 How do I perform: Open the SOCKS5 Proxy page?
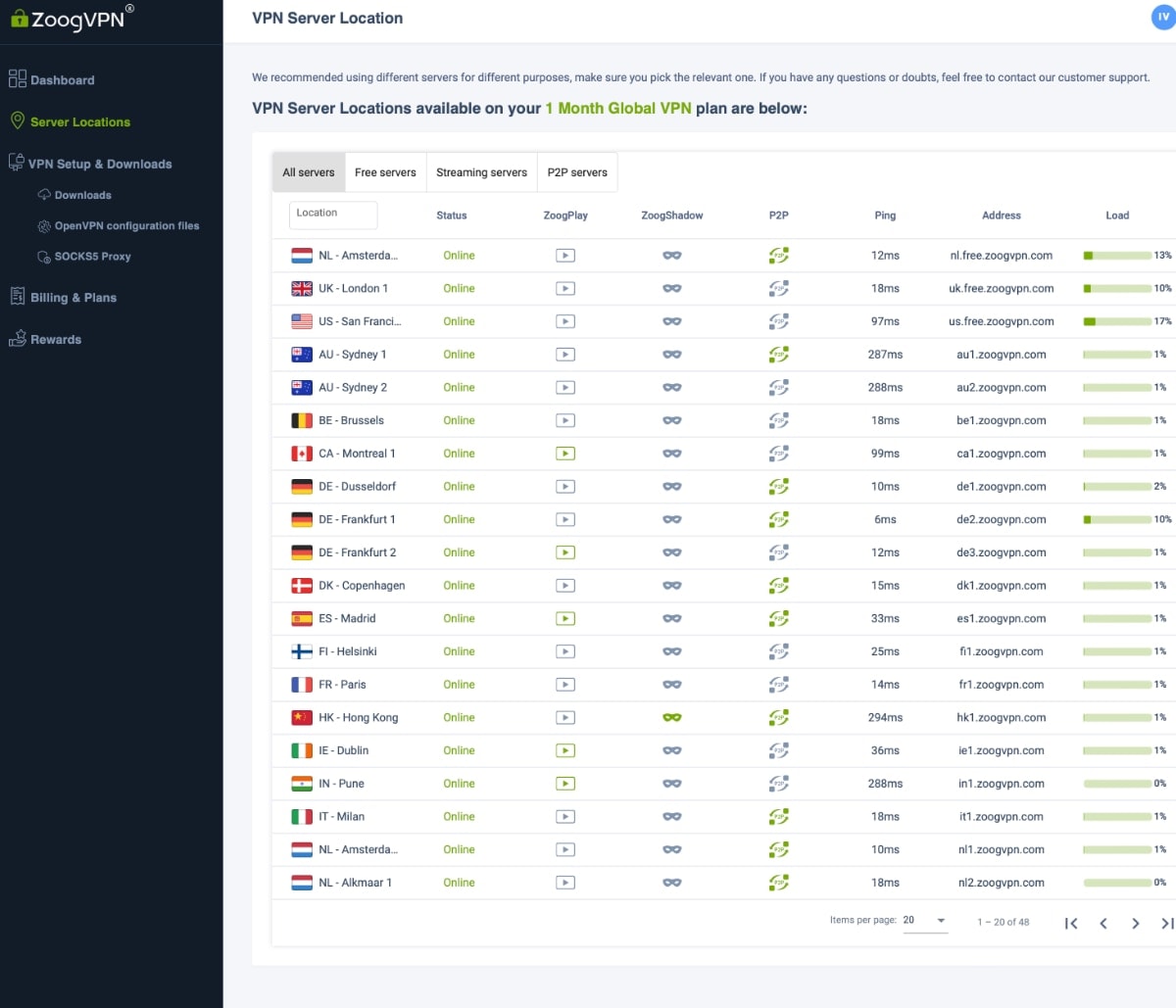tap(84, 257)
